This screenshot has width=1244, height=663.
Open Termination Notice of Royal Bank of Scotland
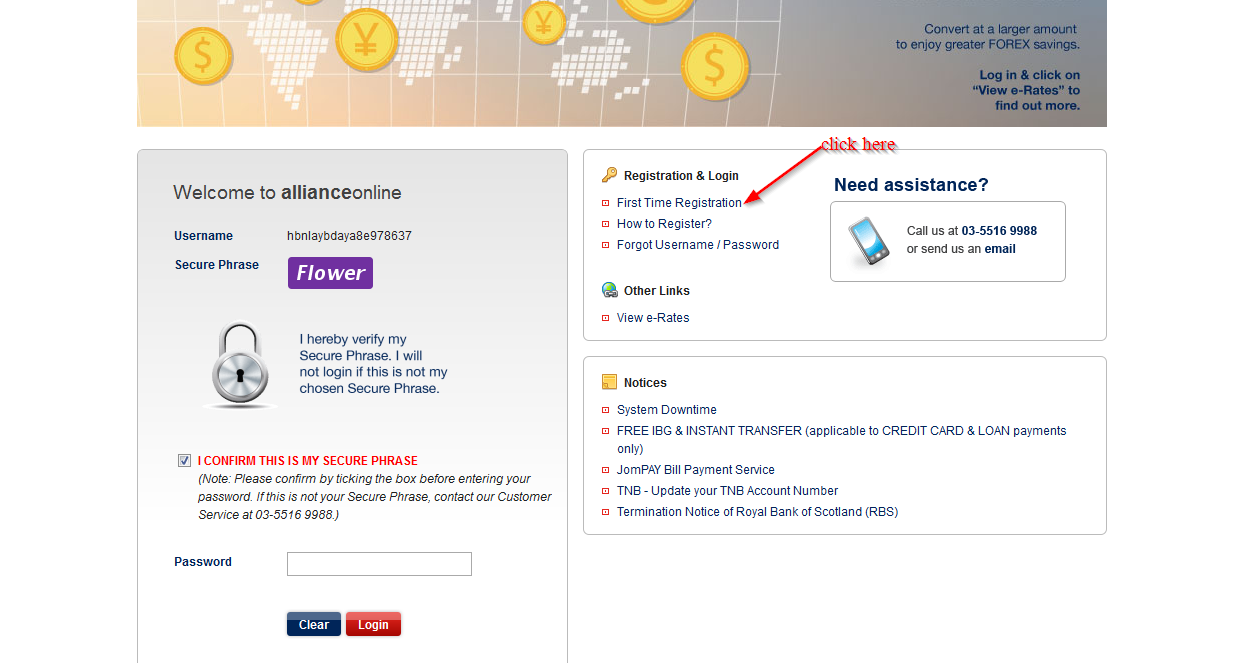pyautogui.click(x=757, y=512)
